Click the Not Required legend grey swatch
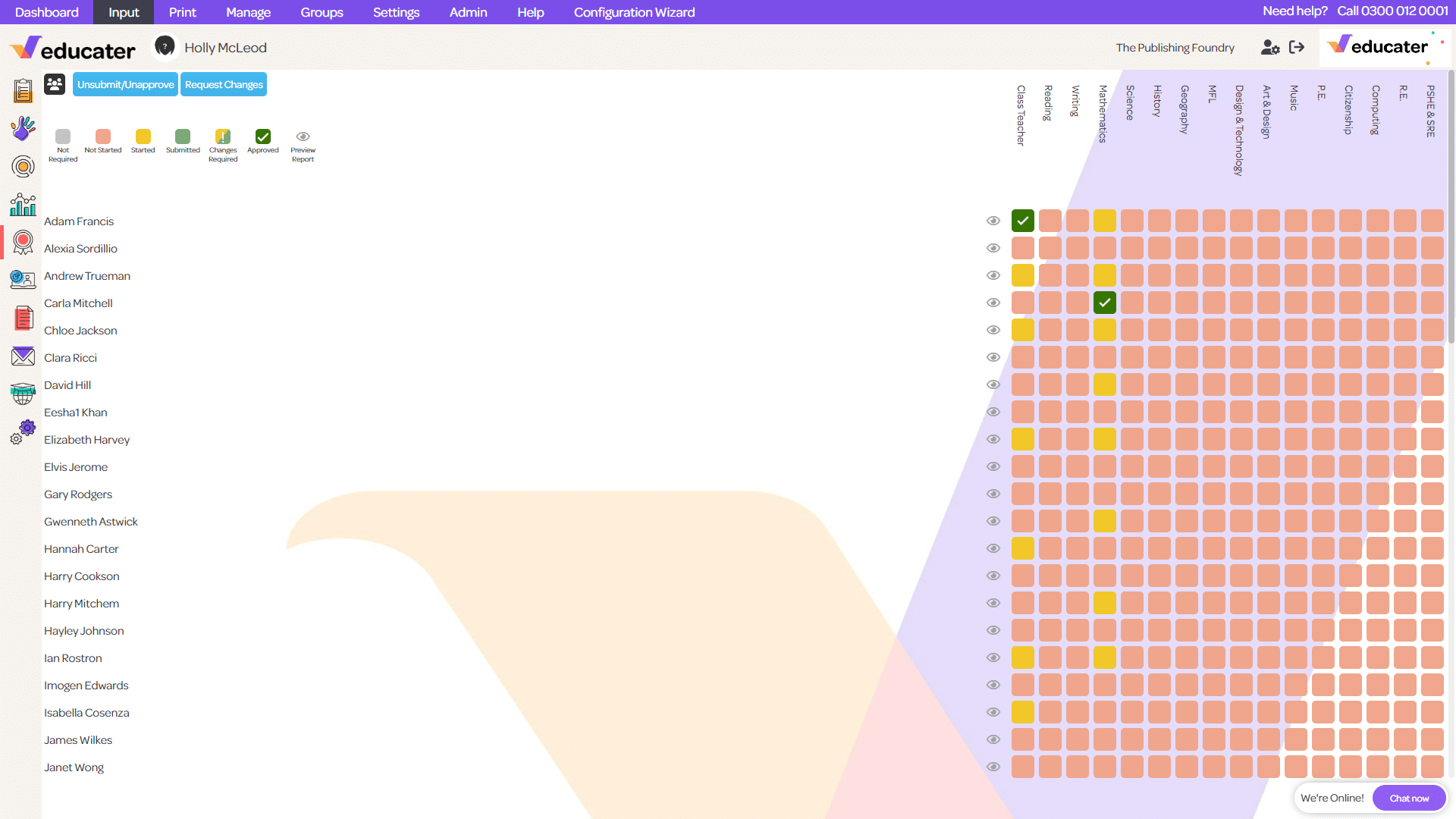The width and height of the screenshot is (1456, 819). [x=63, y=136]
